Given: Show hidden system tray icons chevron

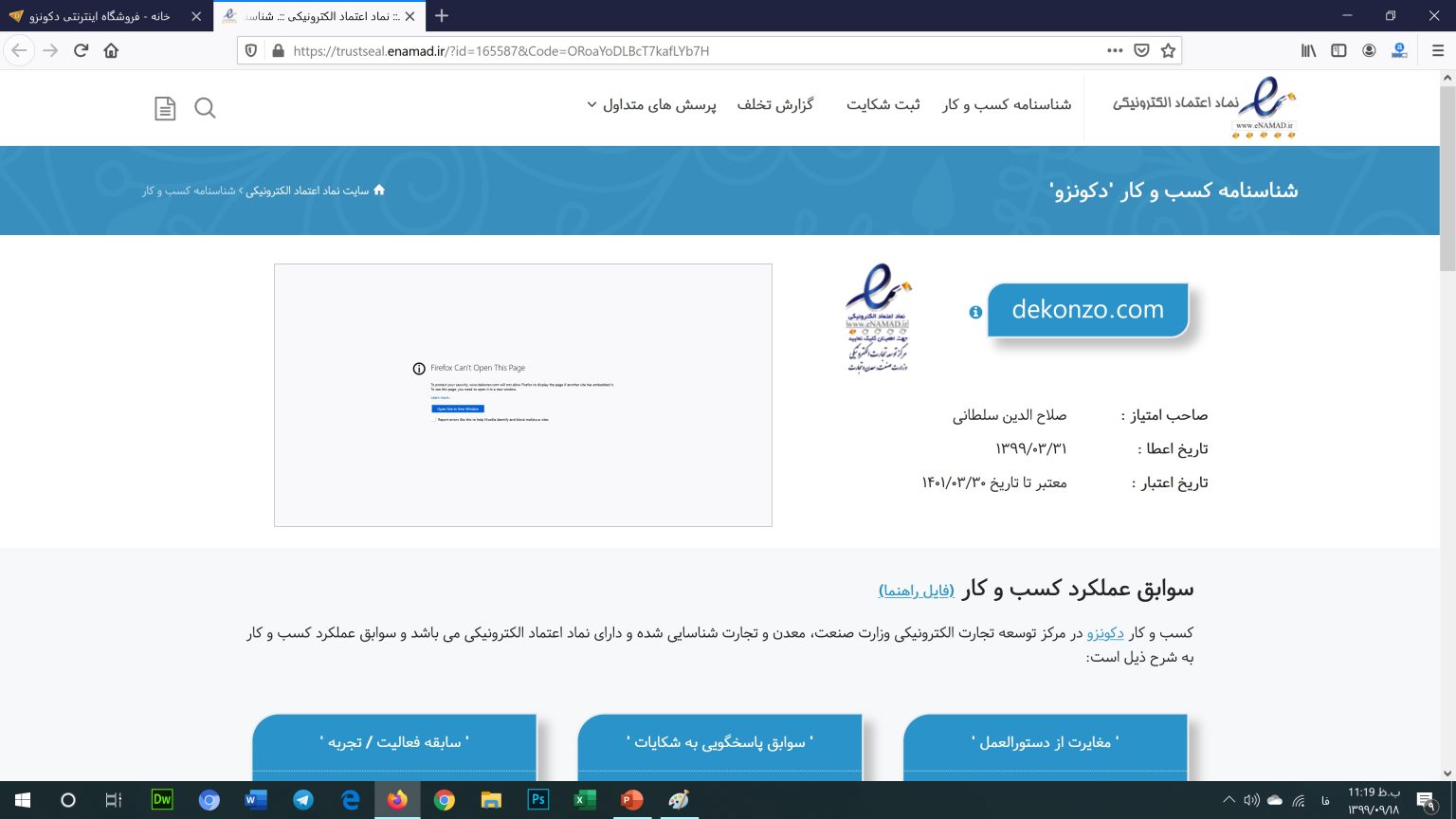Looking at the screenshot, I should click(1228, 800).
